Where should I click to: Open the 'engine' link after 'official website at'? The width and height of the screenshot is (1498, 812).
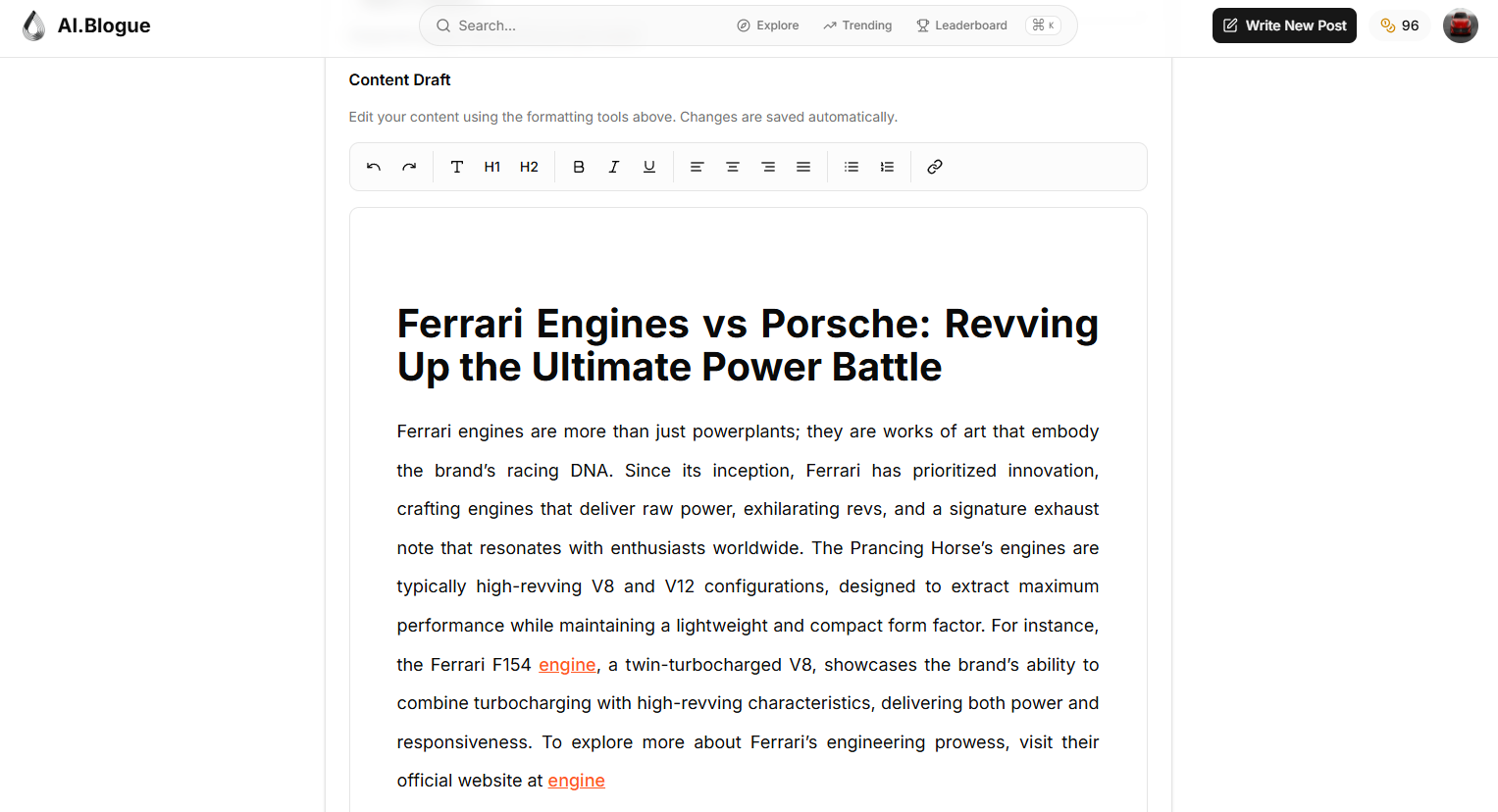(x=577, y=781)
